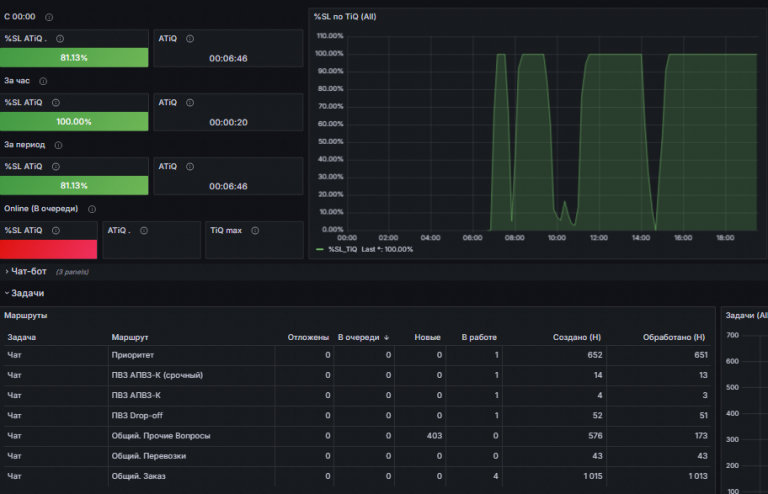This screenshot has height=494, width=768.
Task: Click the 00:06:46 value under За период
Action: [228, 187]
